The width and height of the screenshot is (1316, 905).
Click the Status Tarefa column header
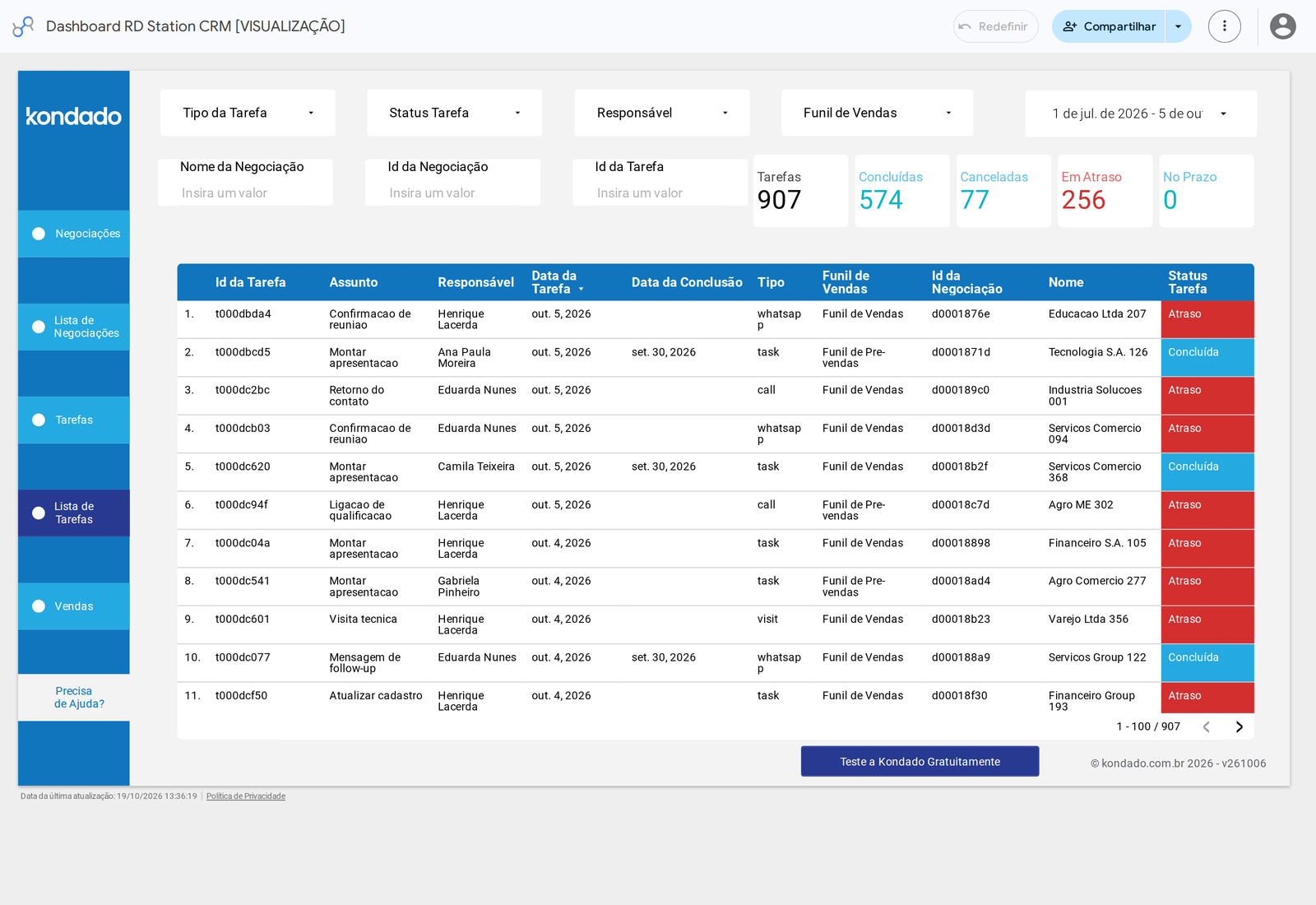[x=1188, y=282]
